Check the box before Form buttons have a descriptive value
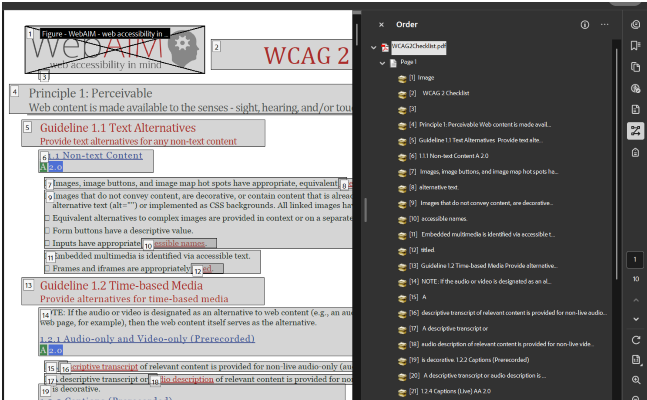Viewport: 647px width, 400px height. click(47, 230)
